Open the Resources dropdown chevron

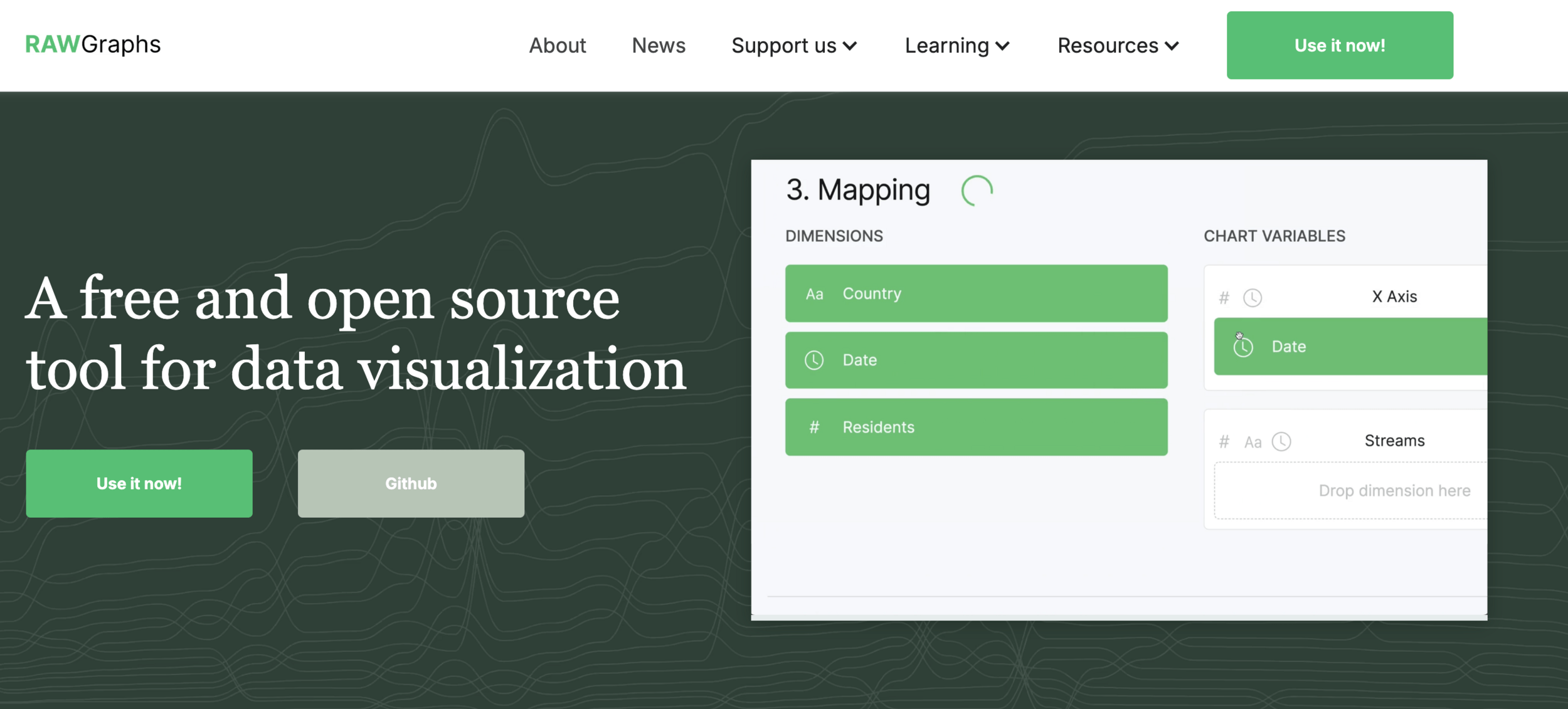point(1172,46)
